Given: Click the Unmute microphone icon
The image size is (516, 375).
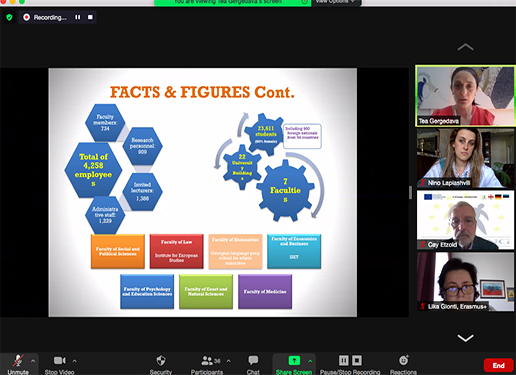Looking at the screenshot, I should pos(18,361).
